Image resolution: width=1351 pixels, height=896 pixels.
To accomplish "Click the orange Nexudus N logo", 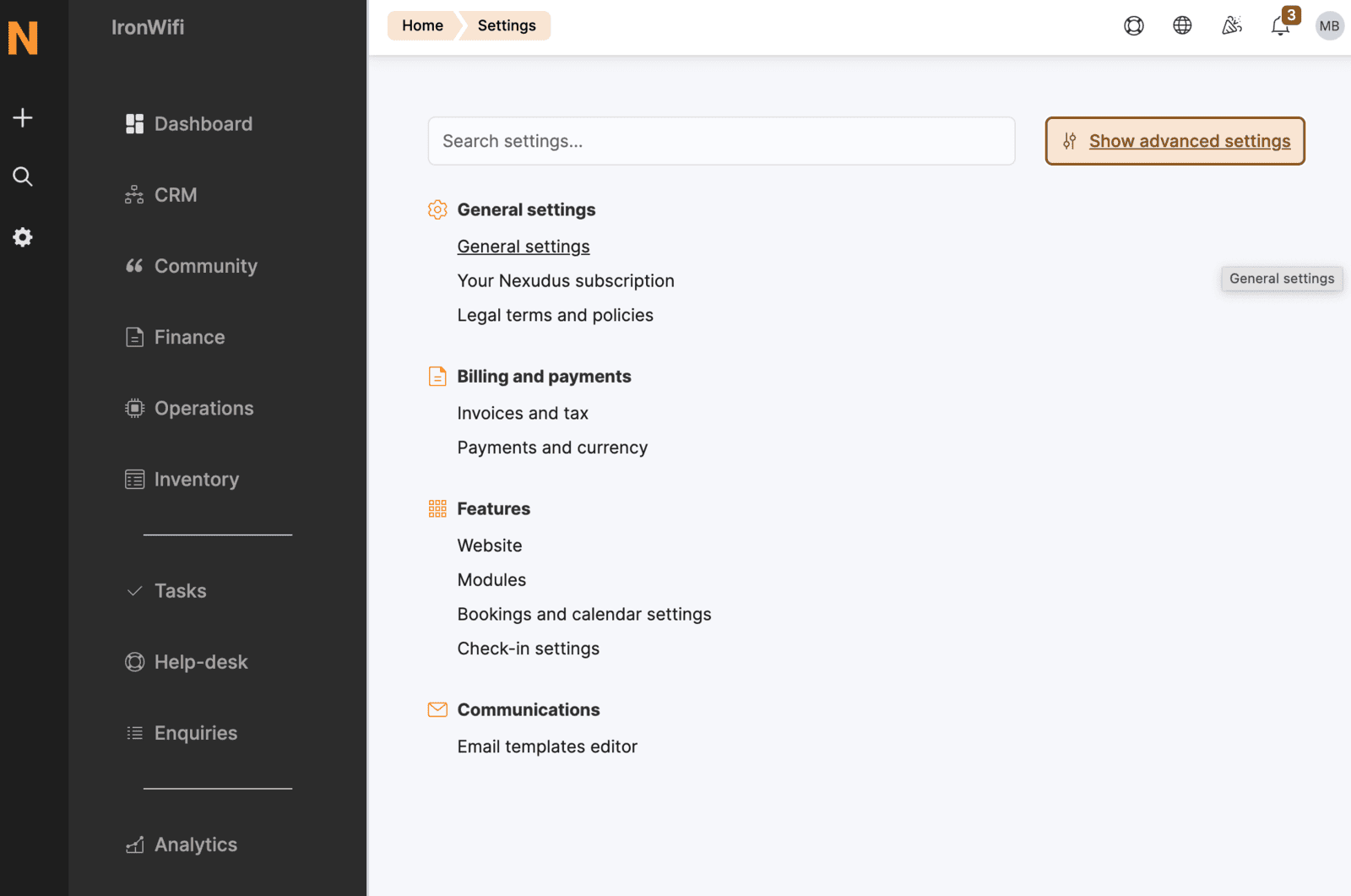I will (23, 38).
